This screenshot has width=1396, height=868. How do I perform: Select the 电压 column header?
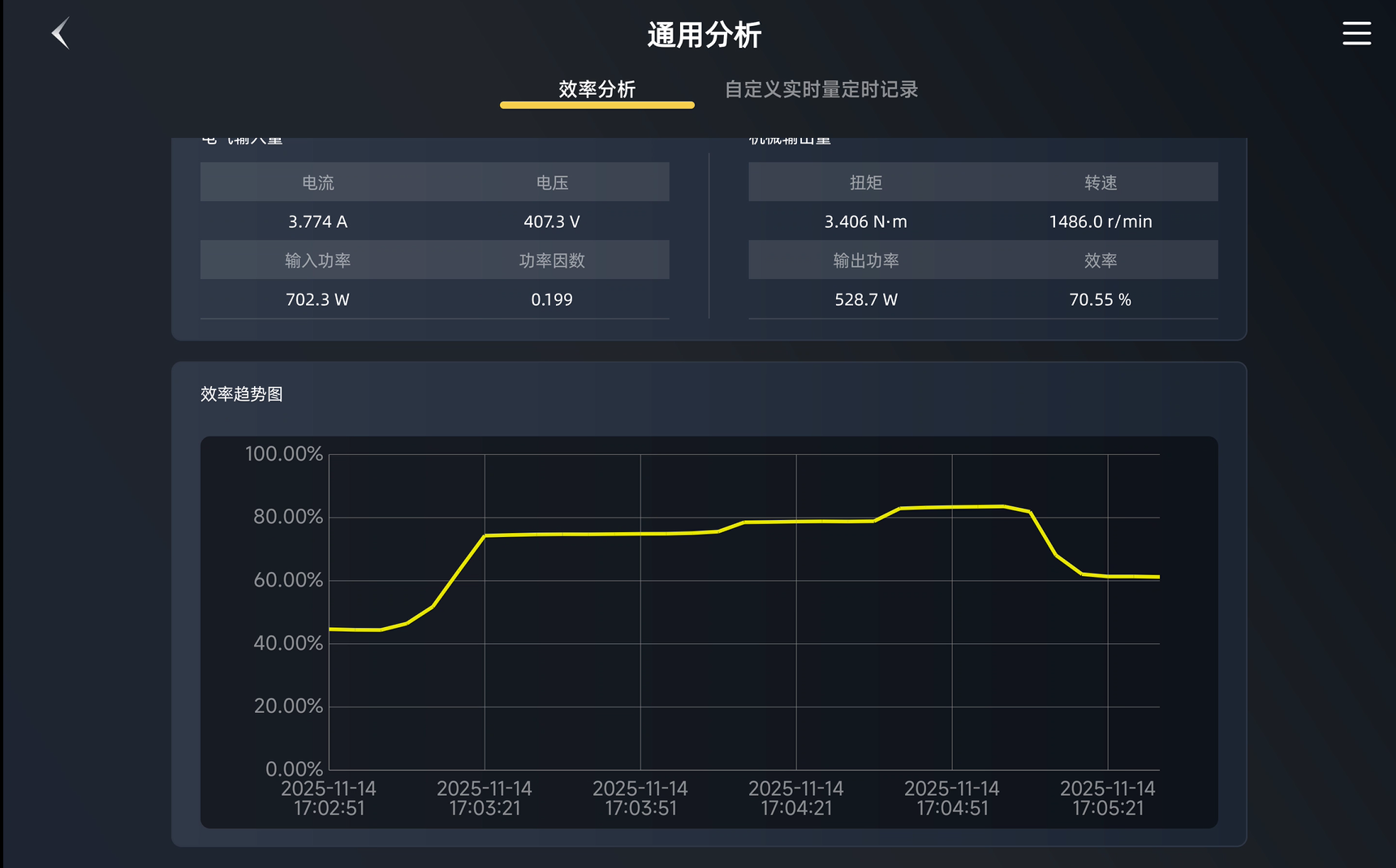[x=552, y=183]
